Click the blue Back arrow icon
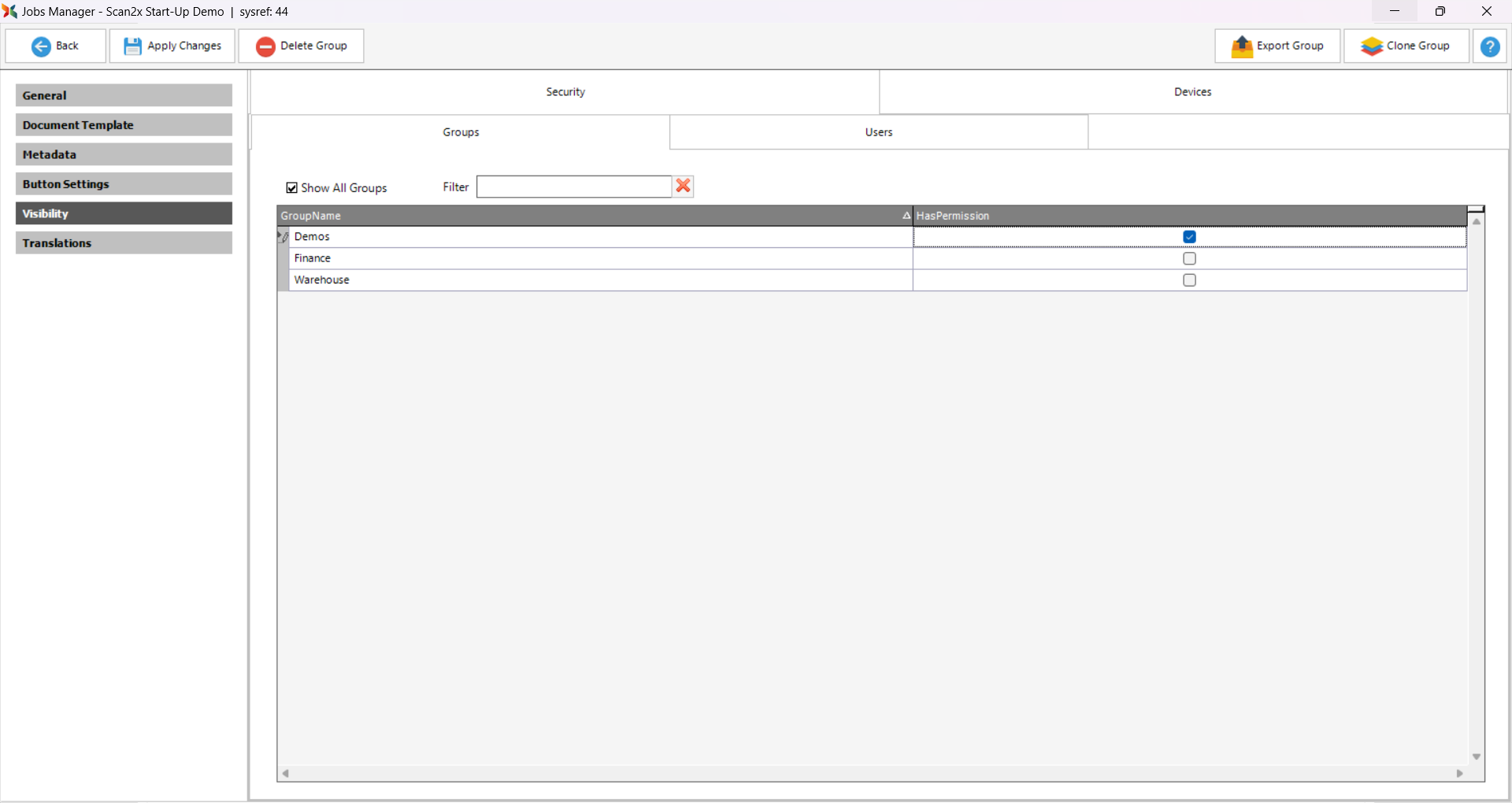 click(x=41, y=46)
